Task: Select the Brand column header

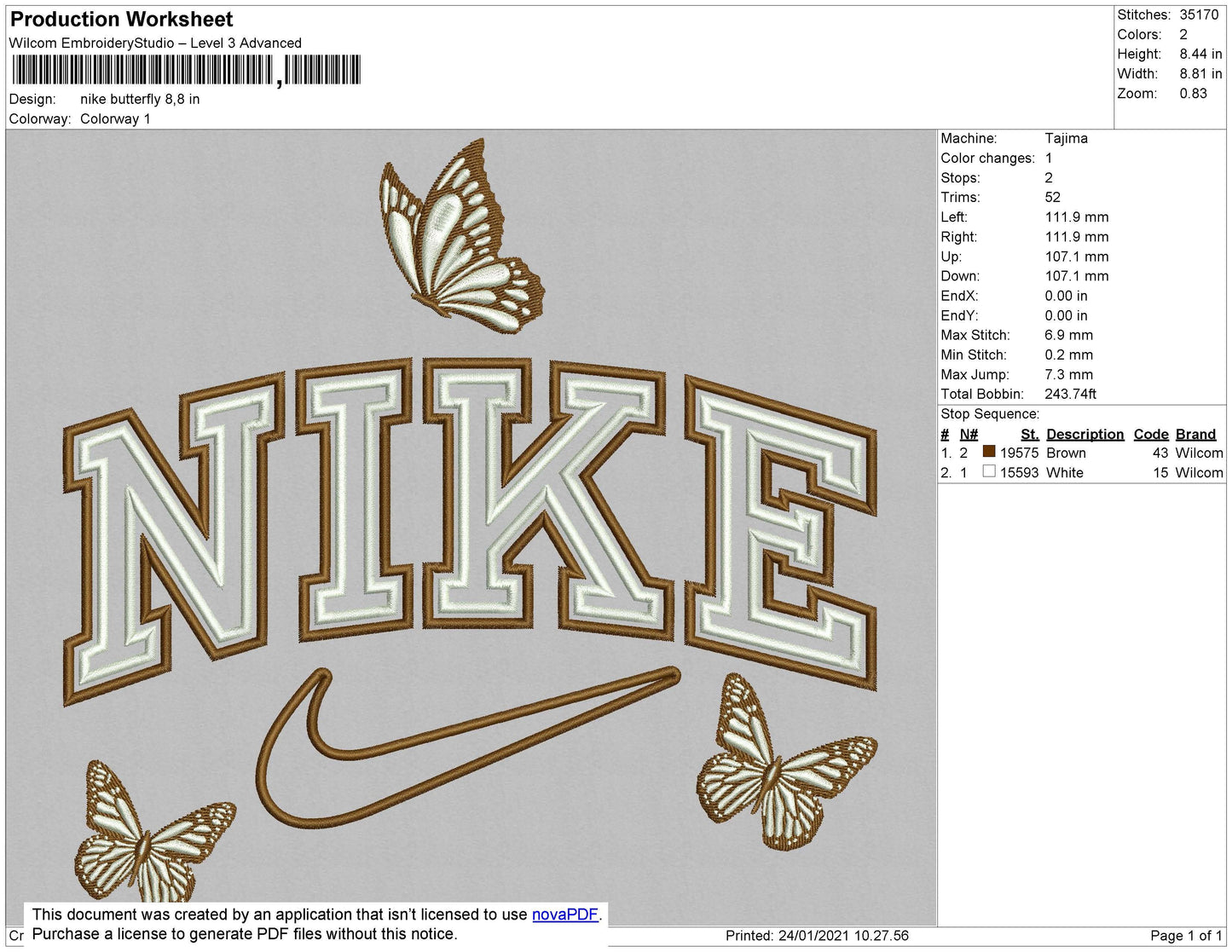Action: click(1195, 435)
